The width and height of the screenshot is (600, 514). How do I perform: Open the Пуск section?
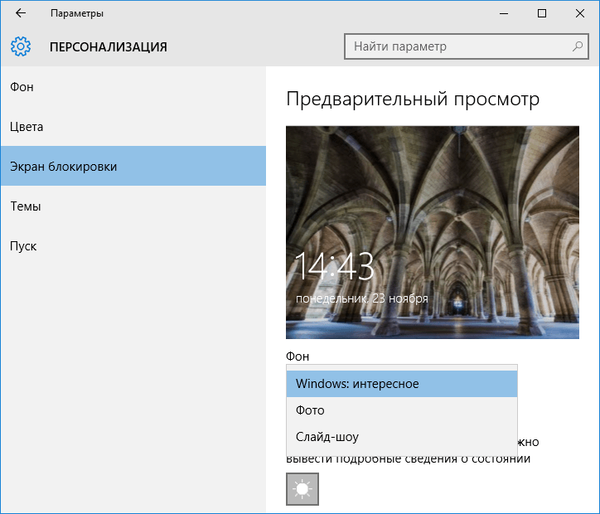[x=133, y=246]
